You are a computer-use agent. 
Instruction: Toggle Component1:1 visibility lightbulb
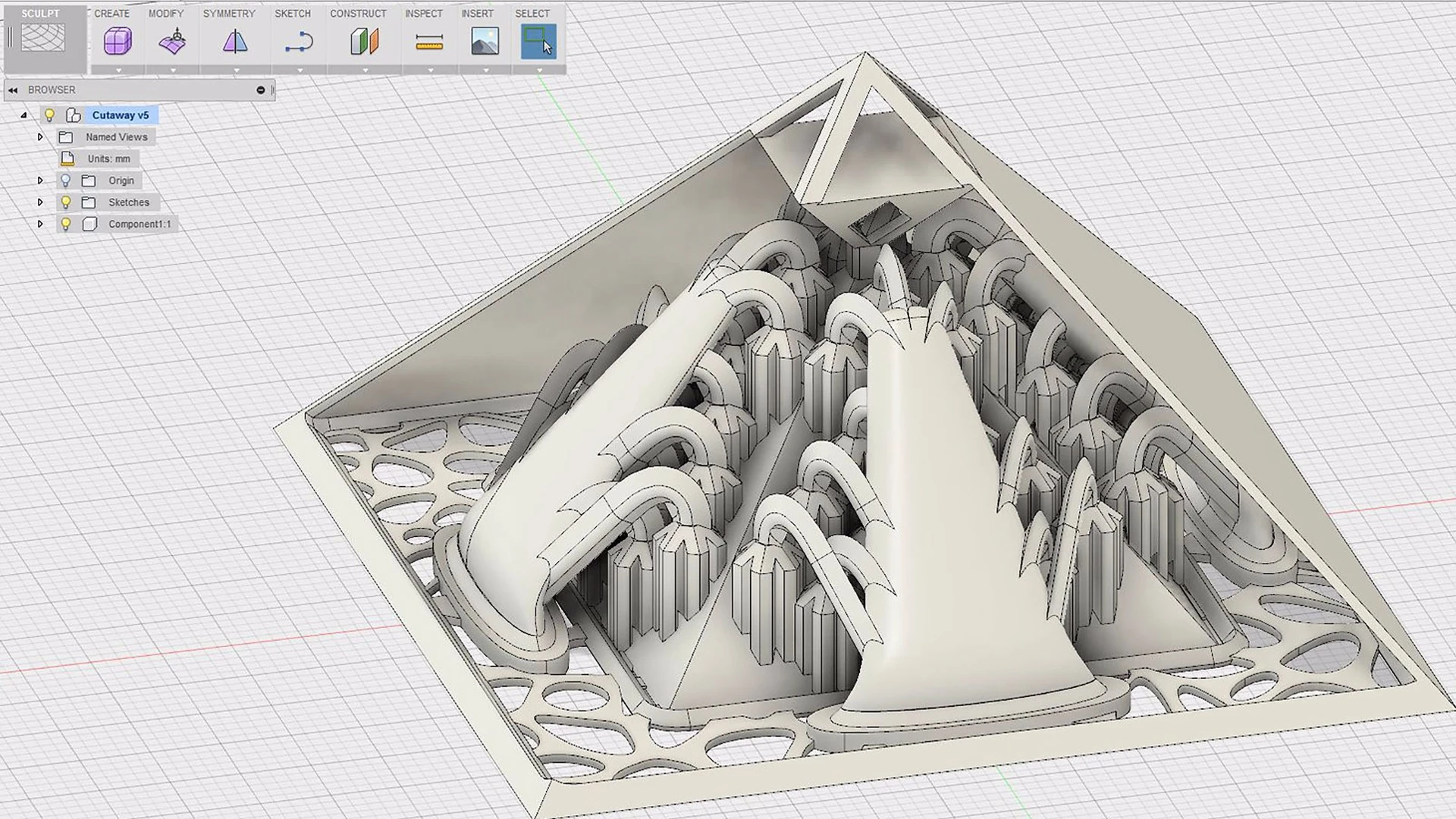[66, 224]
